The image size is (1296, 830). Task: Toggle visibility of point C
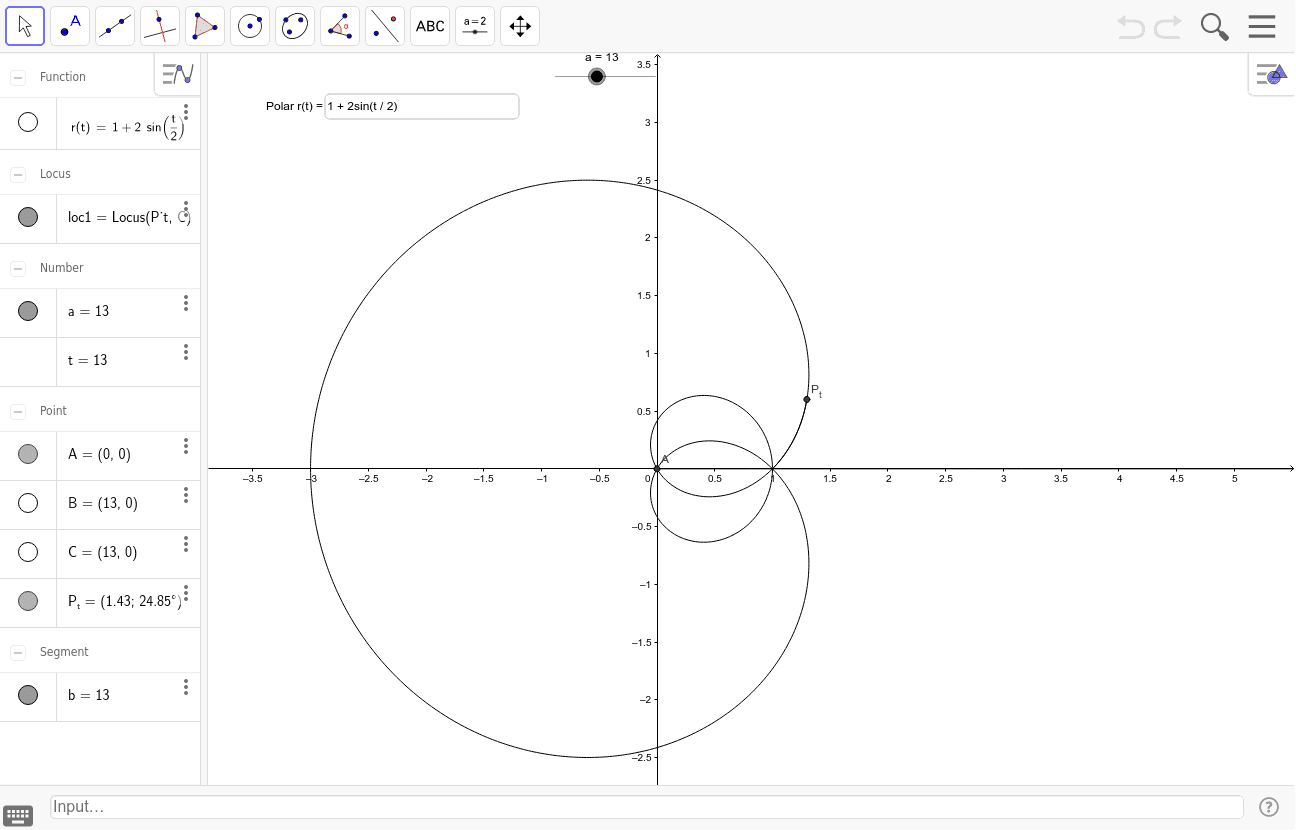click(28, 552)
